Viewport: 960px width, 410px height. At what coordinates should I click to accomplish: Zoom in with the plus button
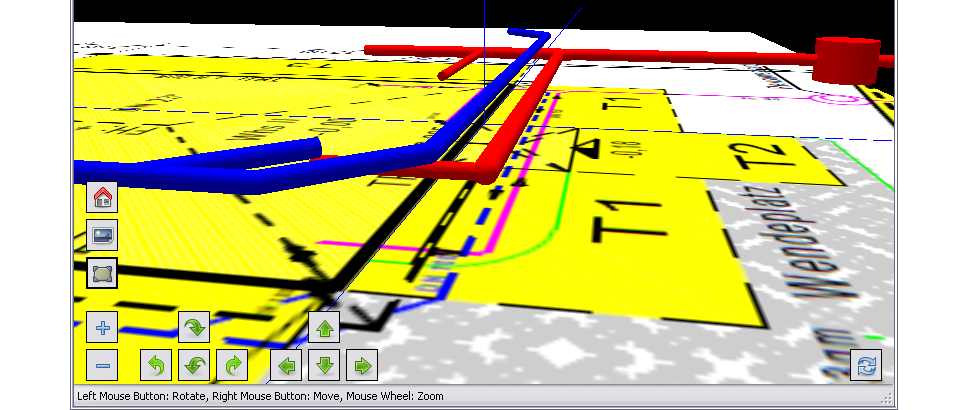(x=102, y=327)
